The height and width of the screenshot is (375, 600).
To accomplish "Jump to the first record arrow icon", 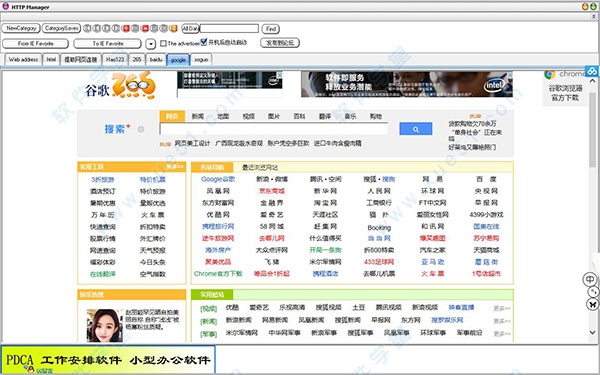I will click(x=87, y=28).
